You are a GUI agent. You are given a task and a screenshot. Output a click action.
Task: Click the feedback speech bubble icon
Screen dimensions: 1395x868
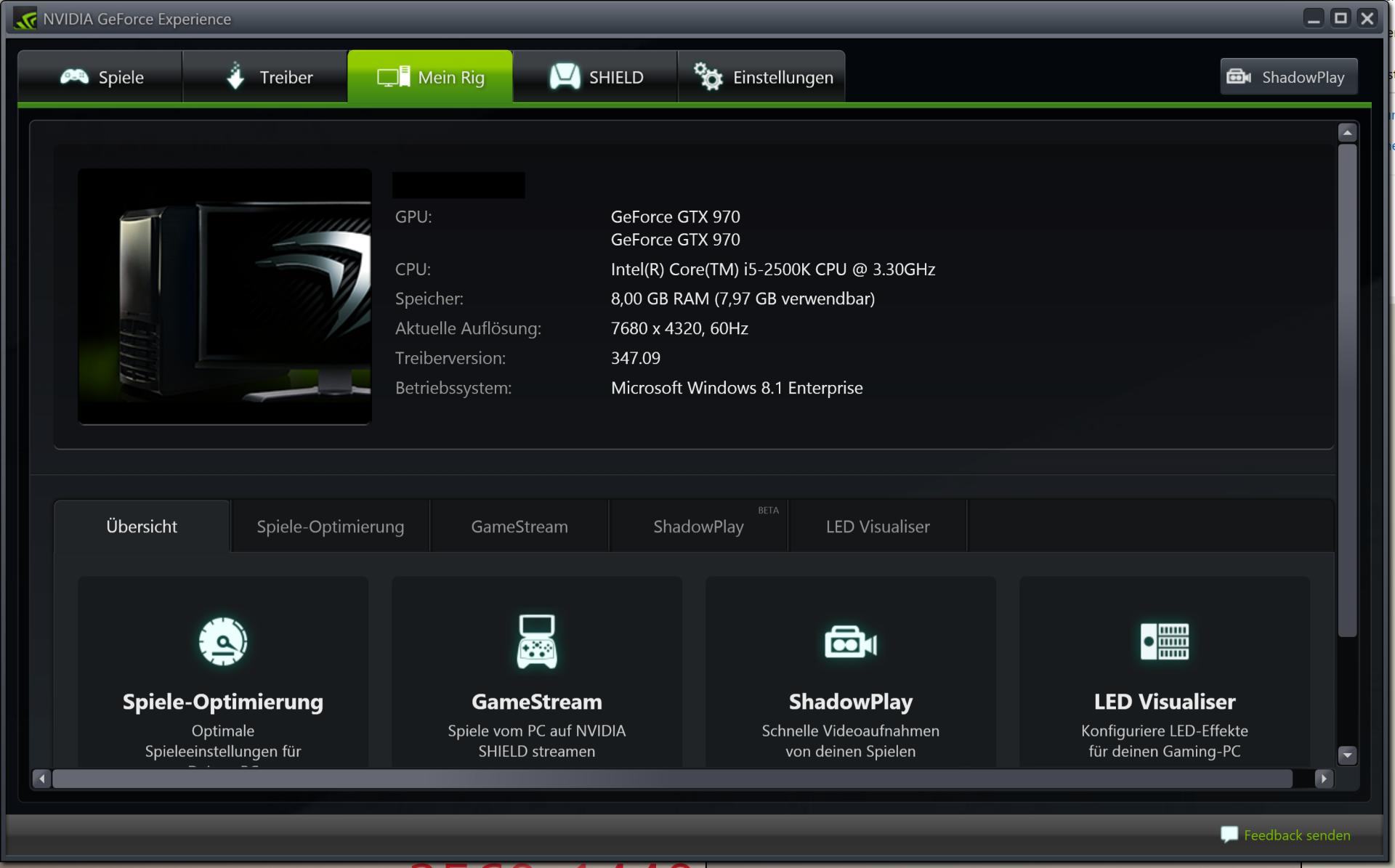(1229, 835)
